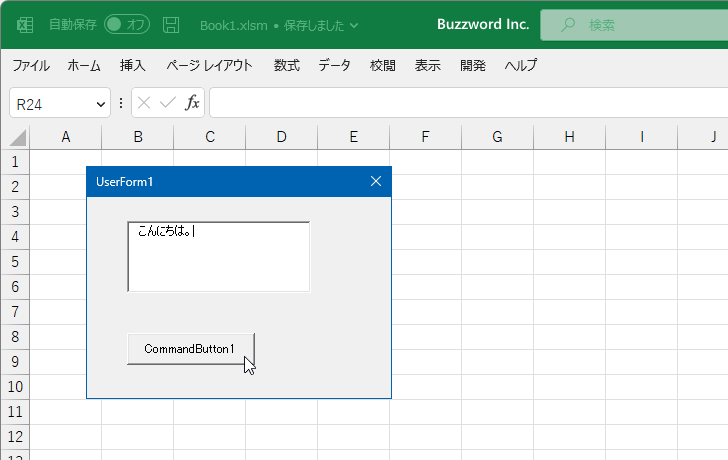This screenshot has height=460, width=728.
Task: Switch to the 校閲 tab
Action: [x=383, y=65]
